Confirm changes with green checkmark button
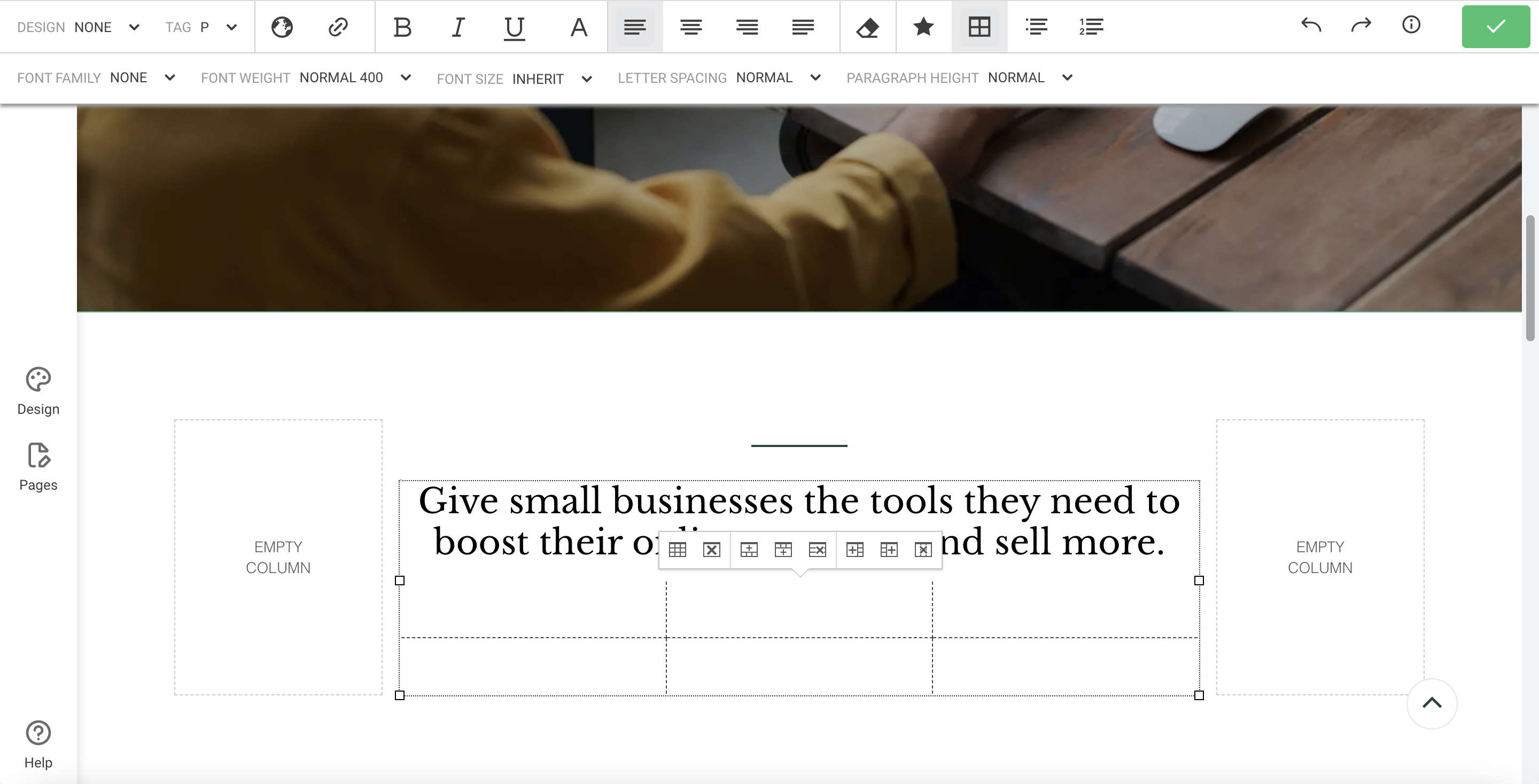The width and height of the screenshot is (1539, 784). (x=1496, y=27)
